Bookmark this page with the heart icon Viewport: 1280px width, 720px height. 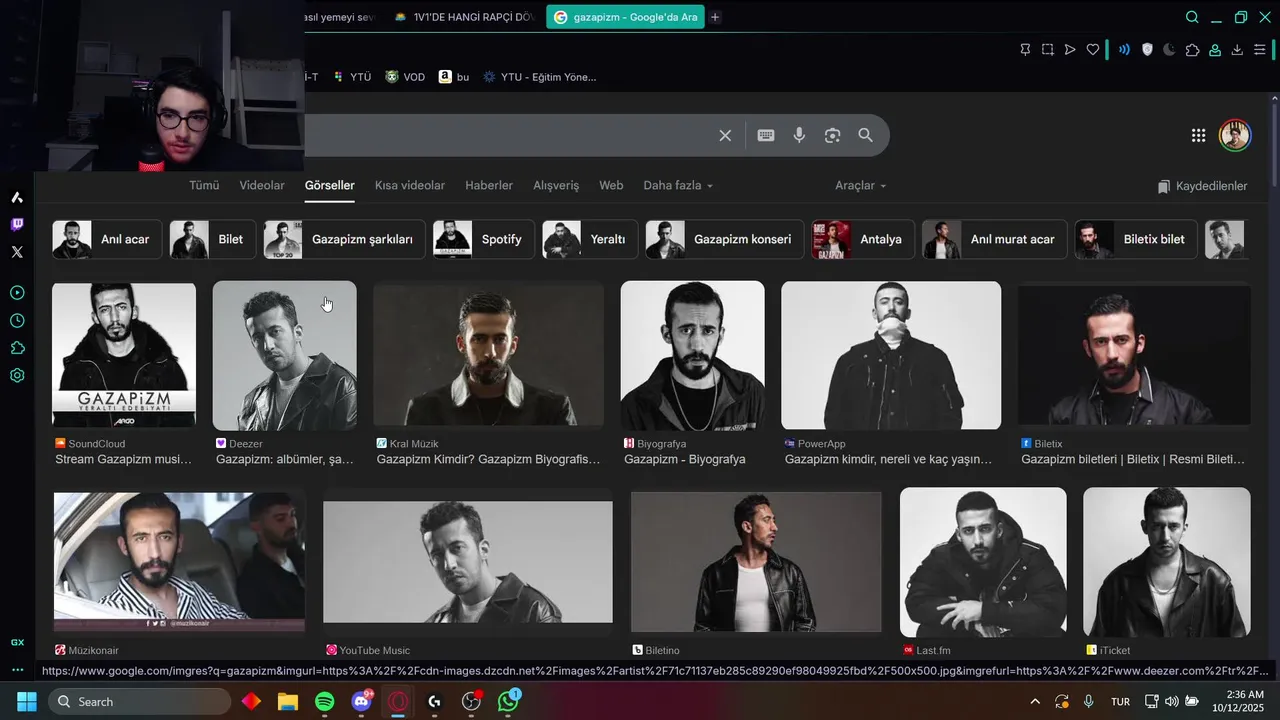coord(1093,49)
